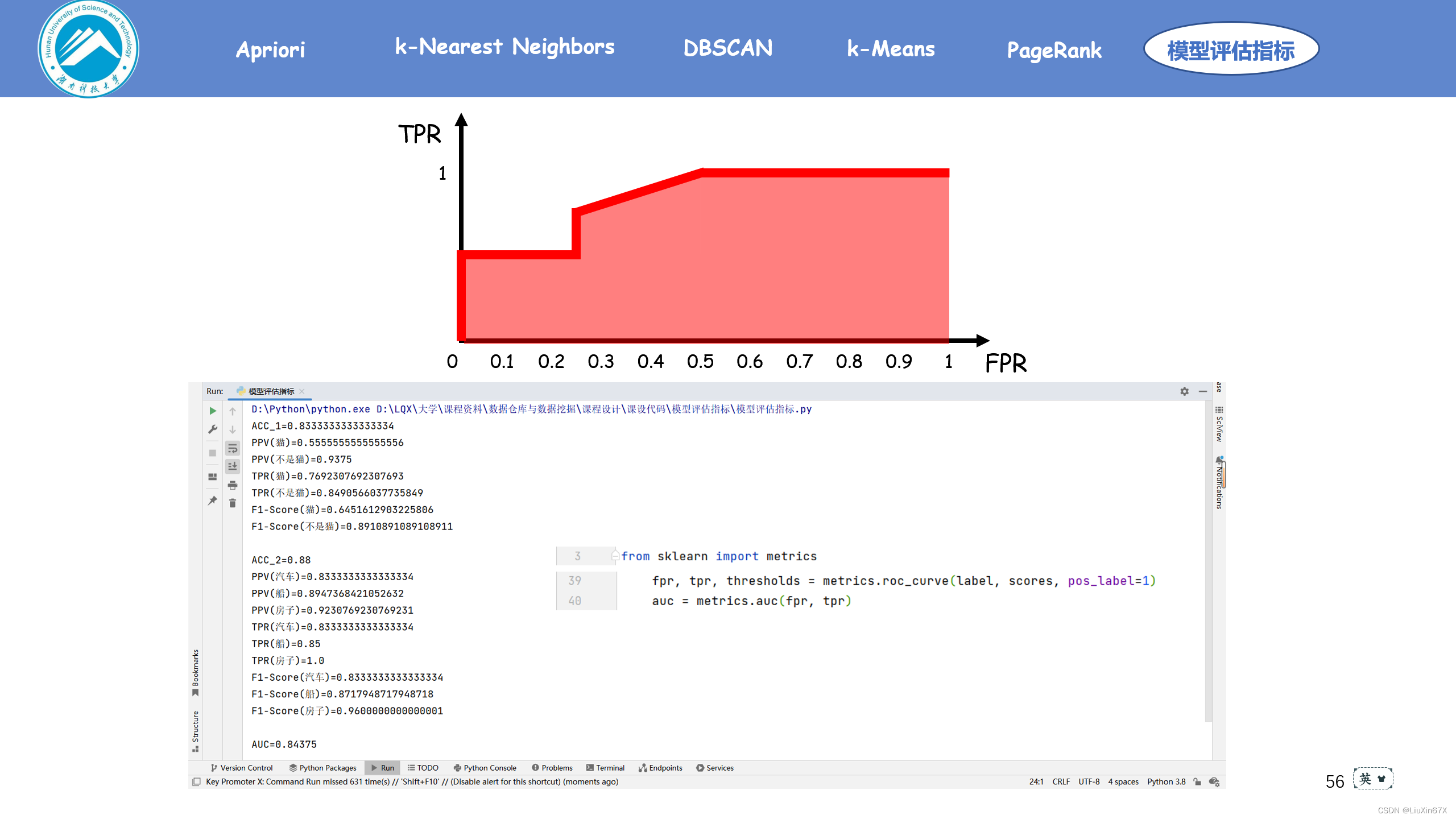Viewport: 1456px width, 819px height.
Task: Toggle Soft-Wrap in the console
Action: (233, 449)
